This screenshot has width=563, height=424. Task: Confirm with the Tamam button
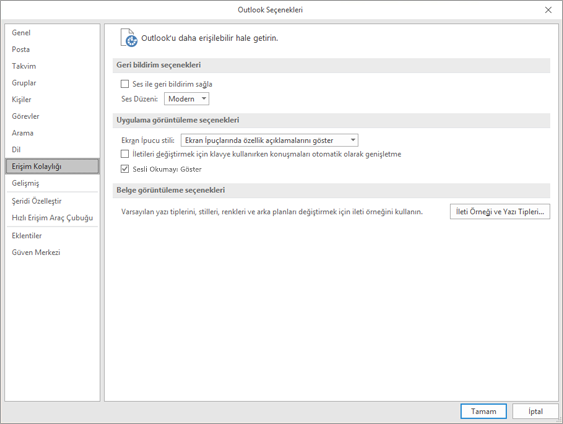click(483, 411)
